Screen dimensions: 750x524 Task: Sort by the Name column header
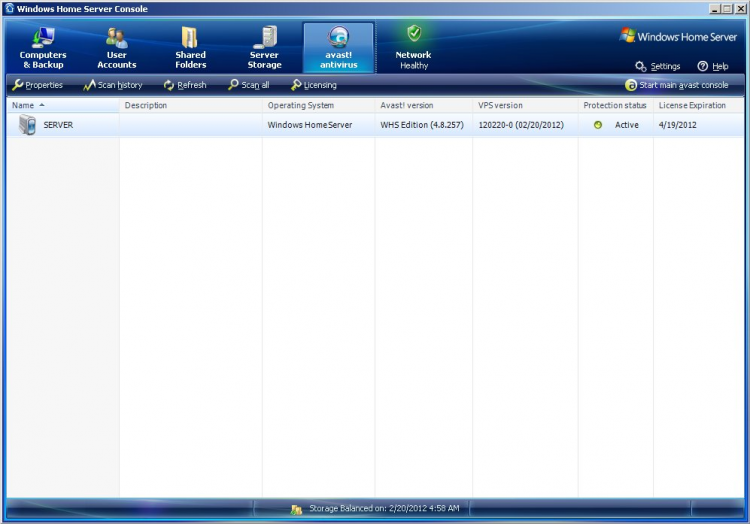pyautogui.click(x=63, y=105)
